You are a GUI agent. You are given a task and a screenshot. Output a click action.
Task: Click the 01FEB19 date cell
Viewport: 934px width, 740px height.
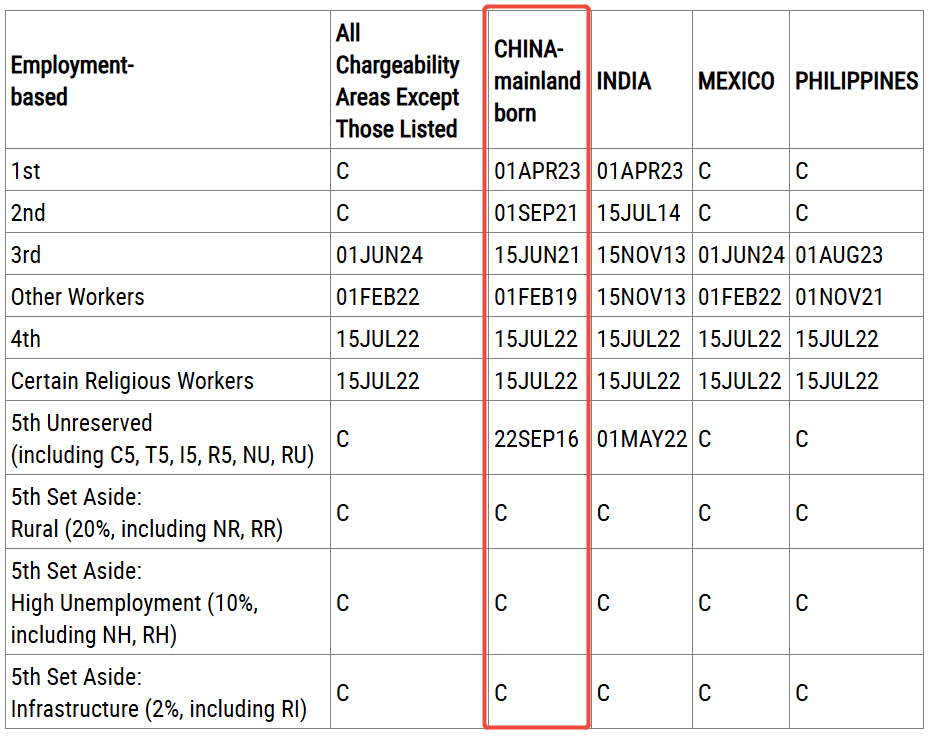(537, 297)
